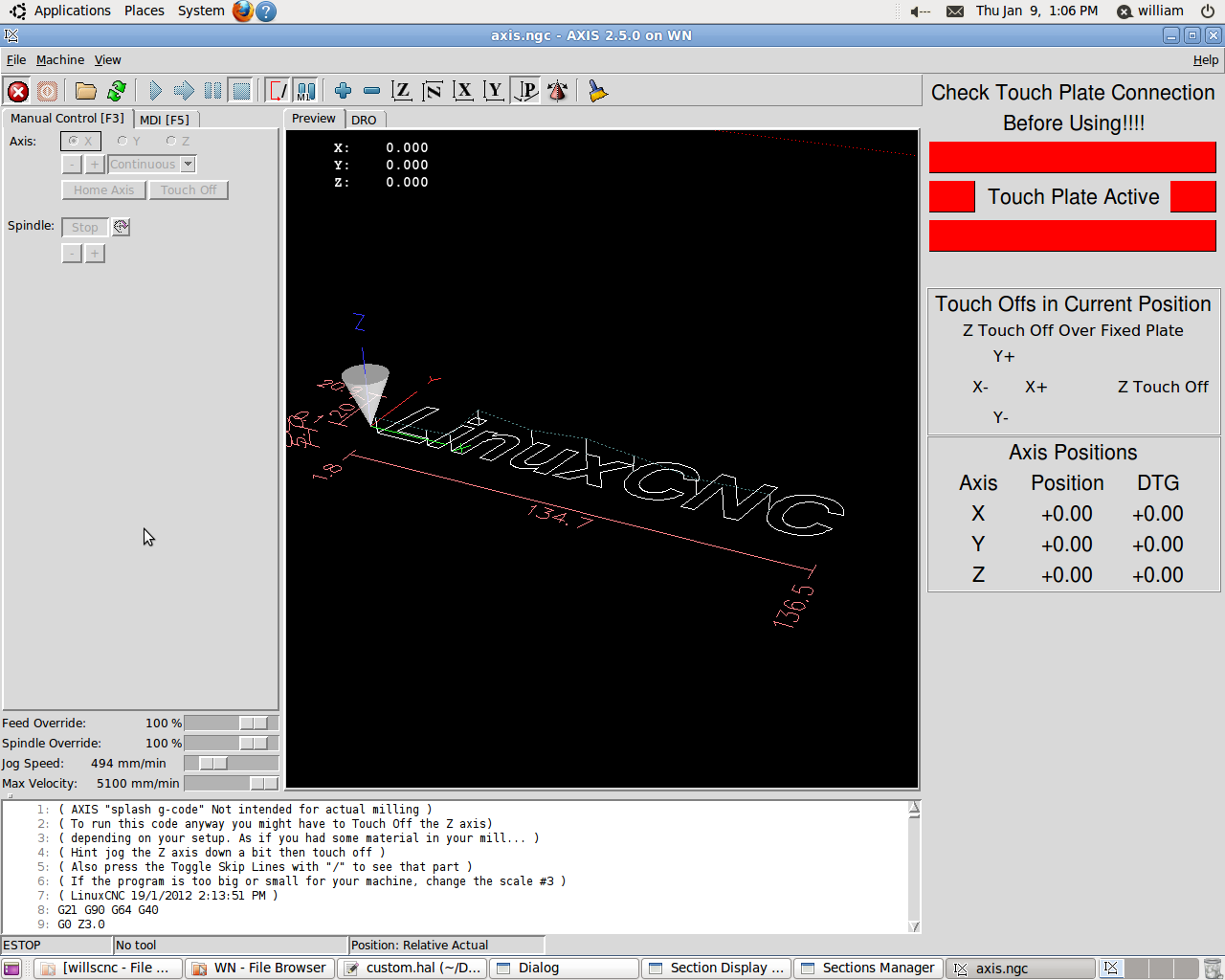
Task: Zoom out the preview
Action: [371, 91]
